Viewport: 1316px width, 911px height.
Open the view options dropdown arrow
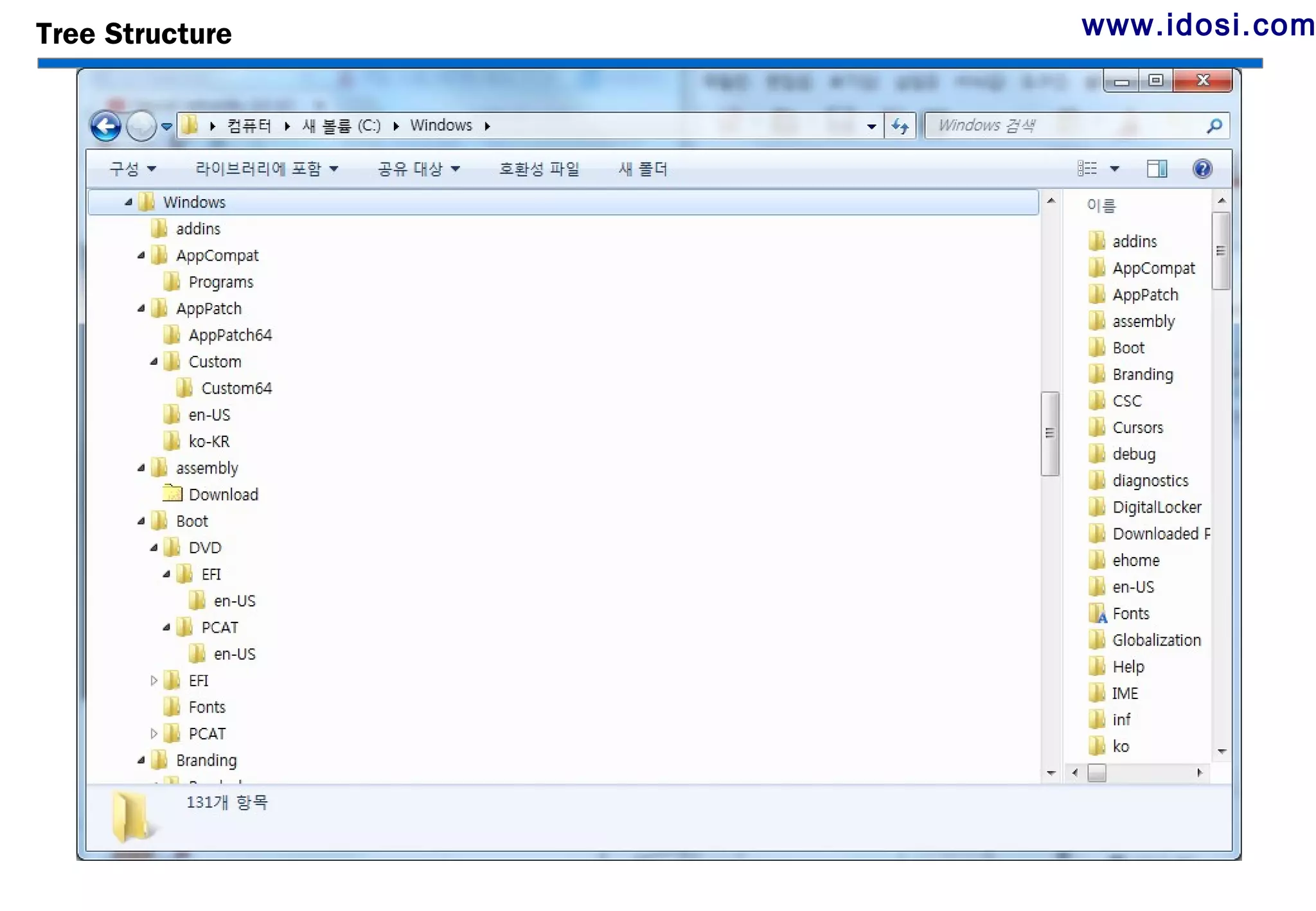tap(1115, 169)
